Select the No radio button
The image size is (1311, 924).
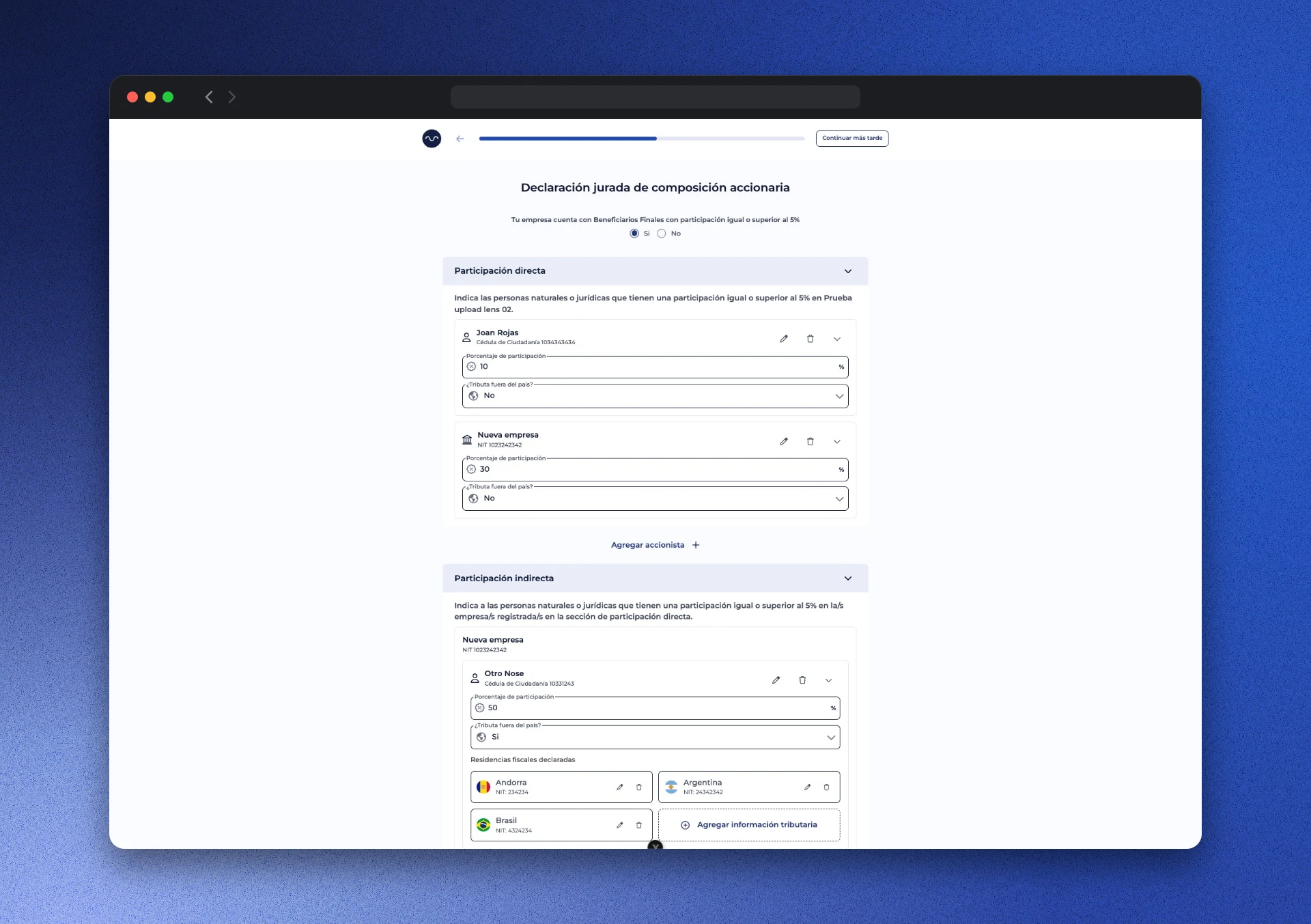click(662, 234)
